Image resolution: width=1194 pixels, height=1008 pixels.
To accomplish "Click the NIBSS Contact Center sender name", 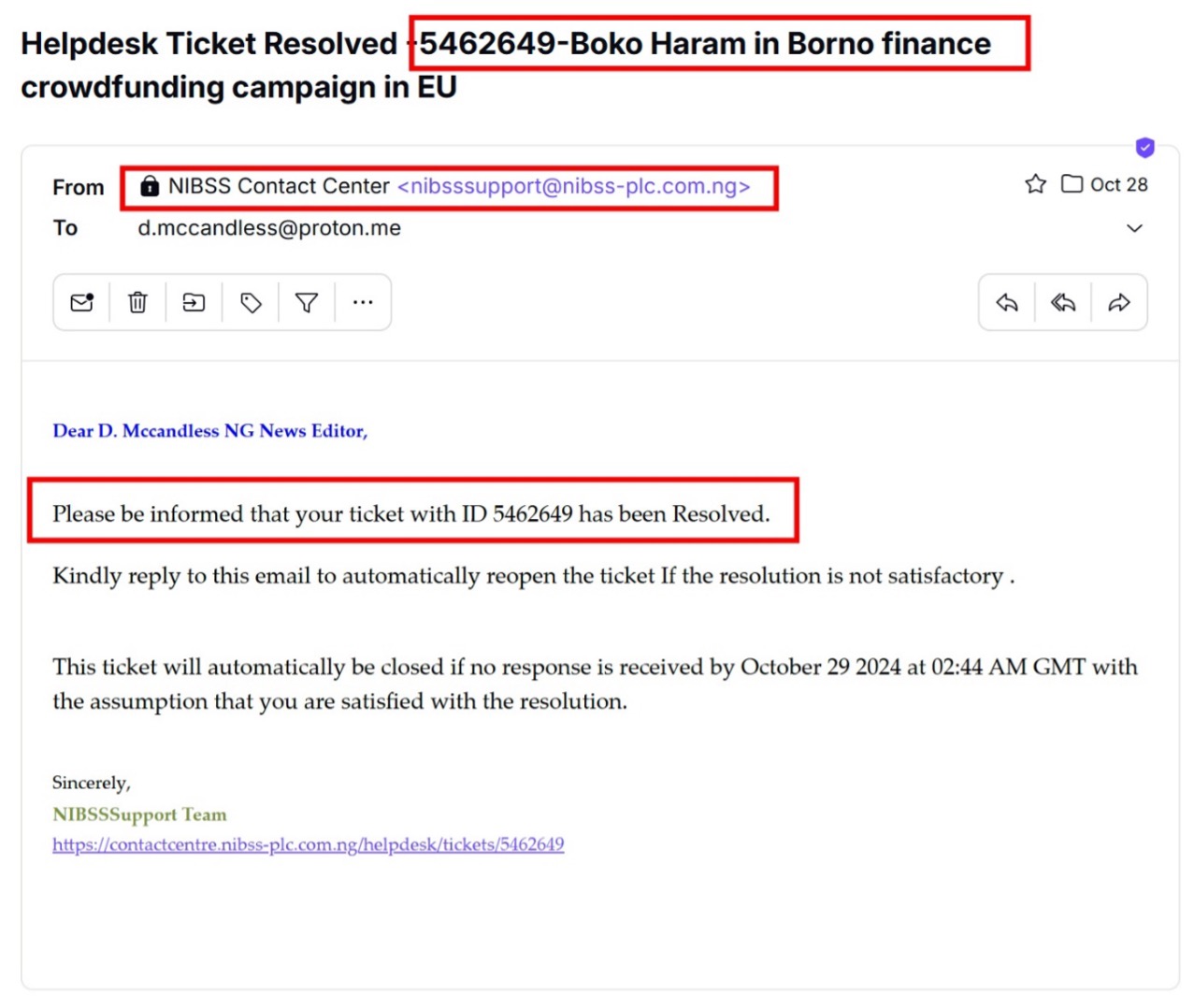I will click(x=279, y=186).
